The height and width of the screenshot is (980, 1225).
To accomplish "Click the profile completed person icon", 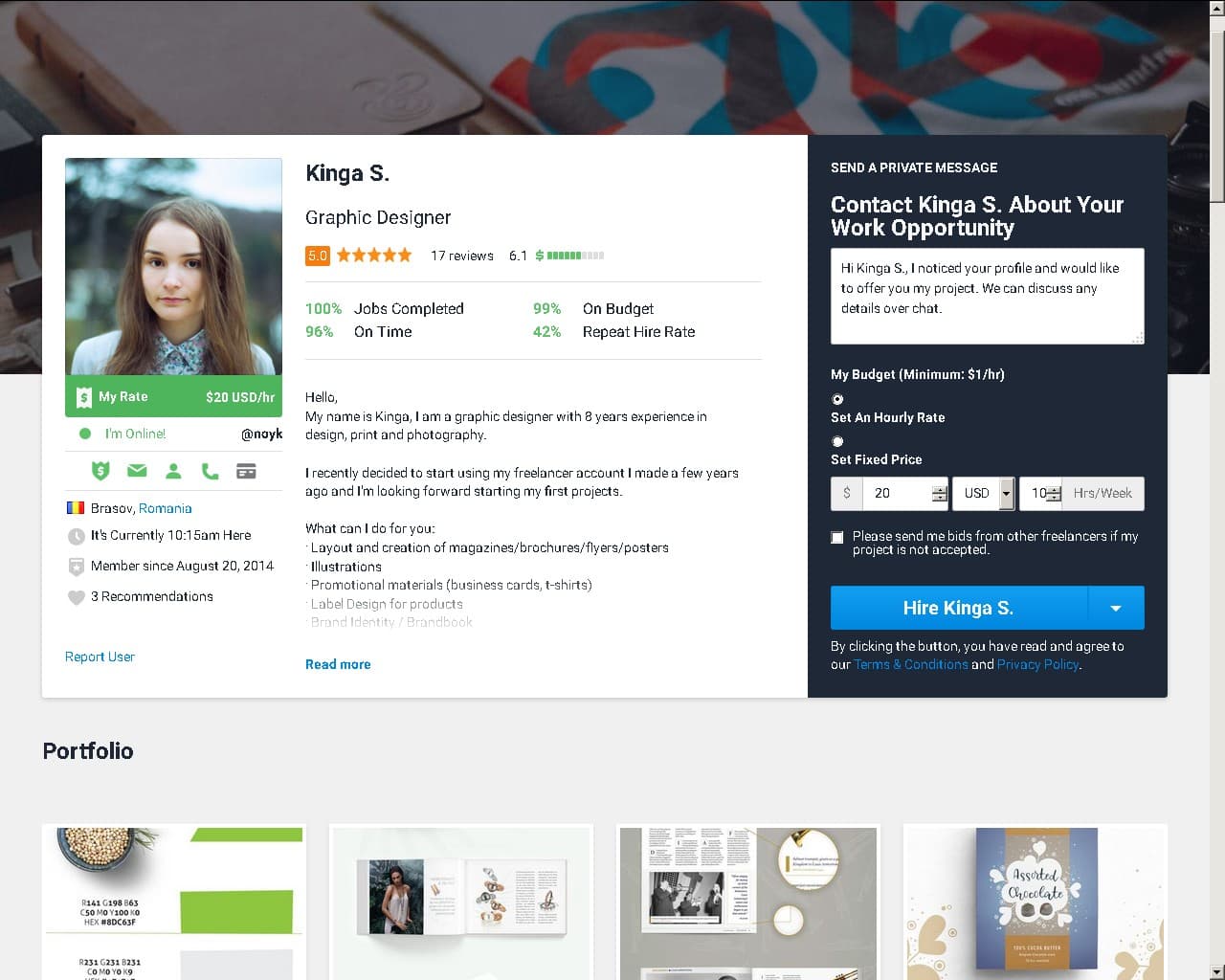I will click(x=173, y=471).
